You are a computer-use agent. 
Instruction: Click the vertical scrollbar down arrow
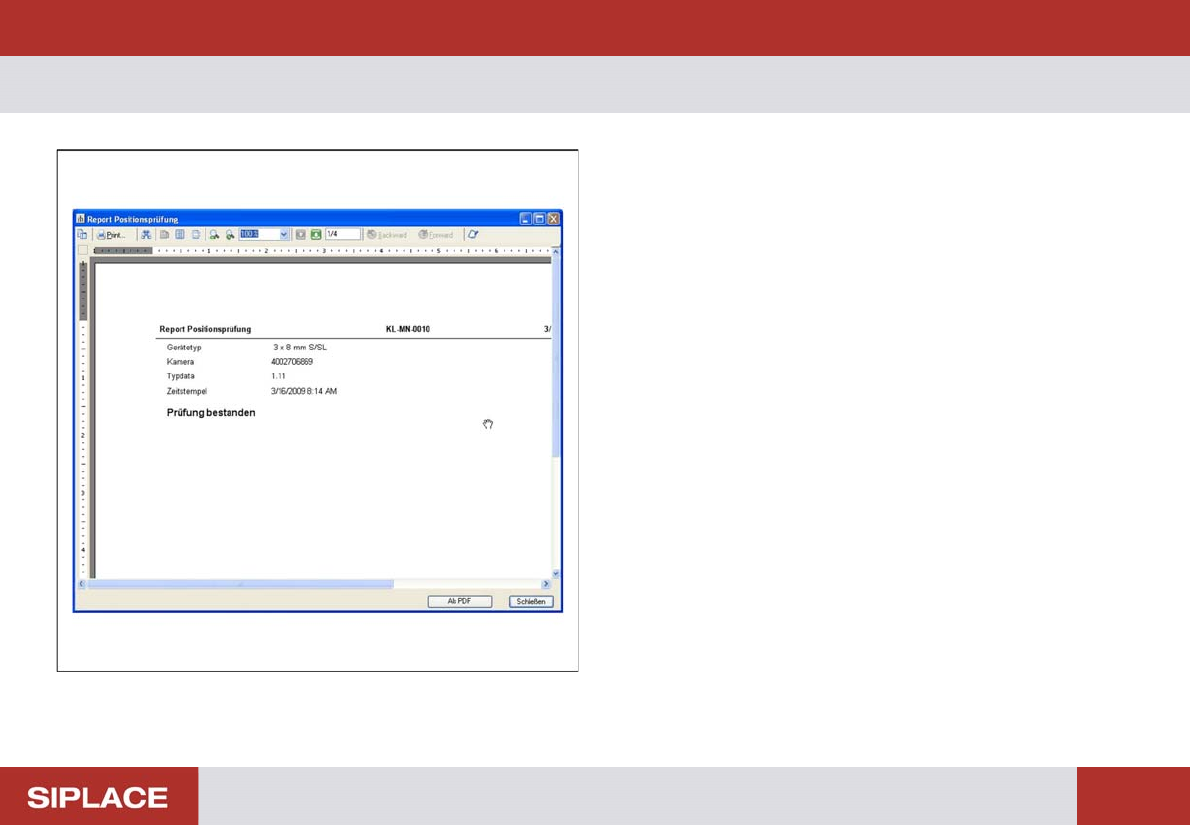[x=556, y=575]
